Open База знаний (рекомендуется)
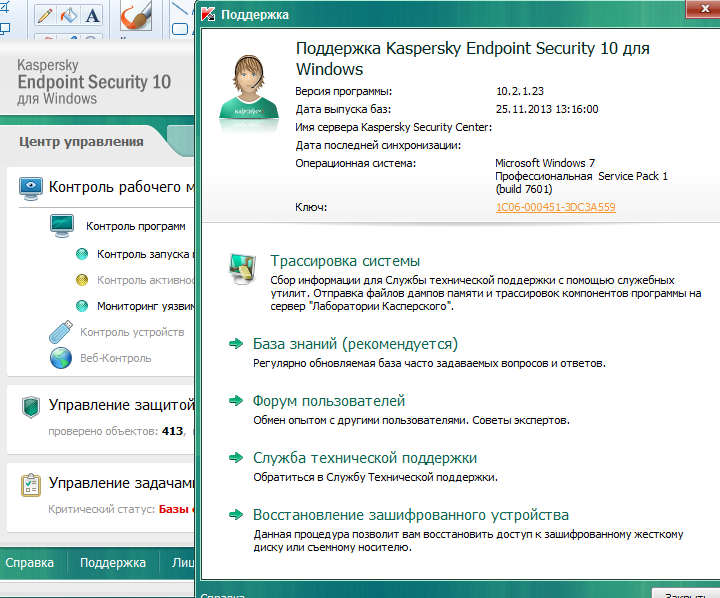Viewport: 720px width, 598px height. click(355, 344)
